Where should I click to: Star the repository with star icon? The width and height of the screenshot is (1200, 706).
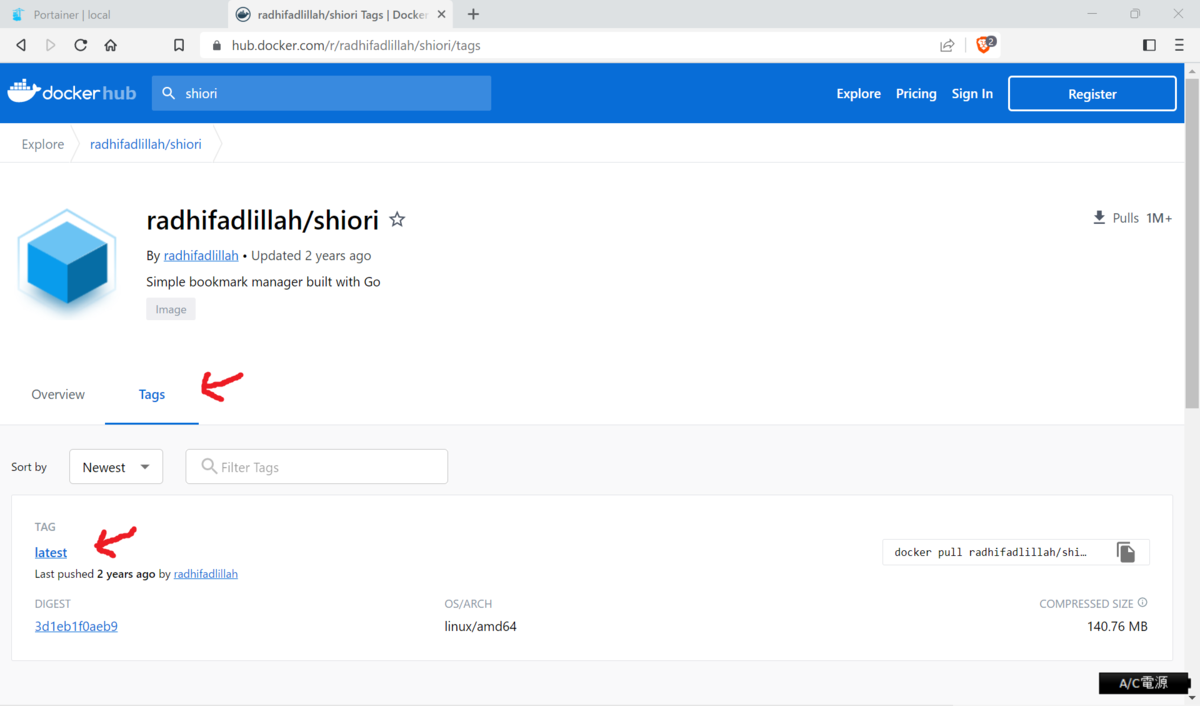[397, 219]
